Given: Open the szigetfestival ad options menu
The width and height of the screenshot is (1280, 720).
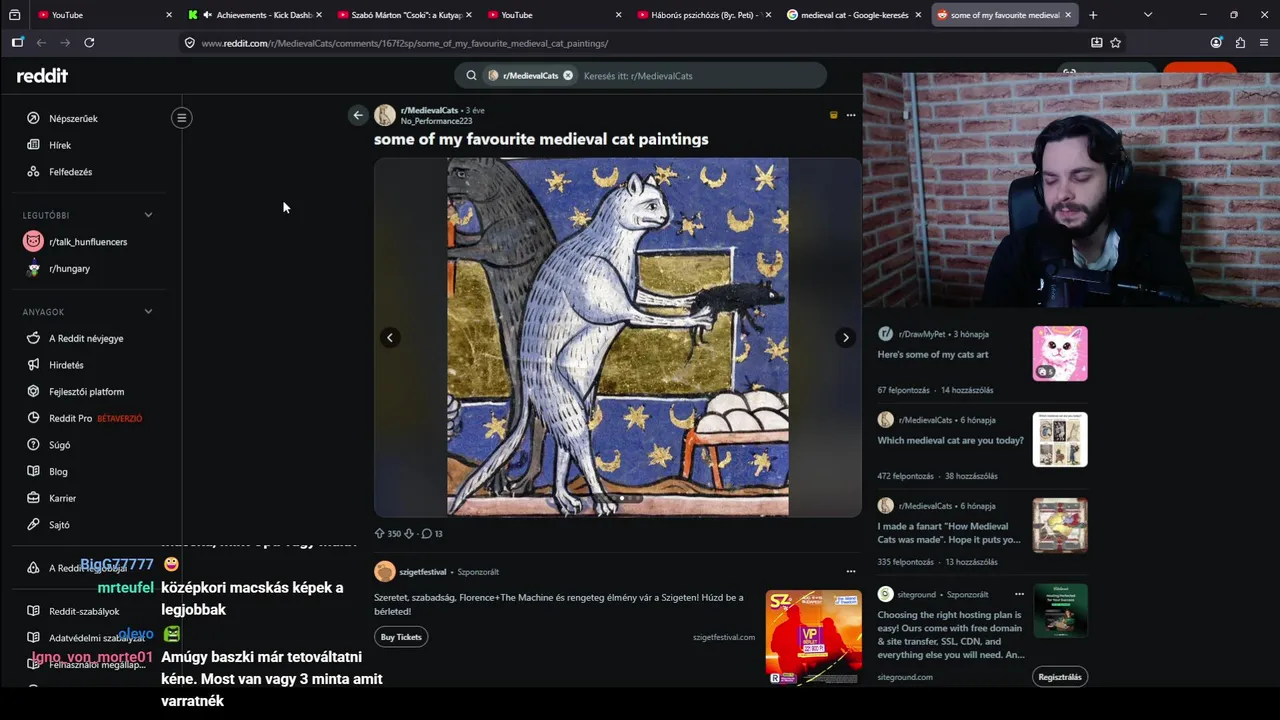Looking at the screenshot, I should coord(851,572).
